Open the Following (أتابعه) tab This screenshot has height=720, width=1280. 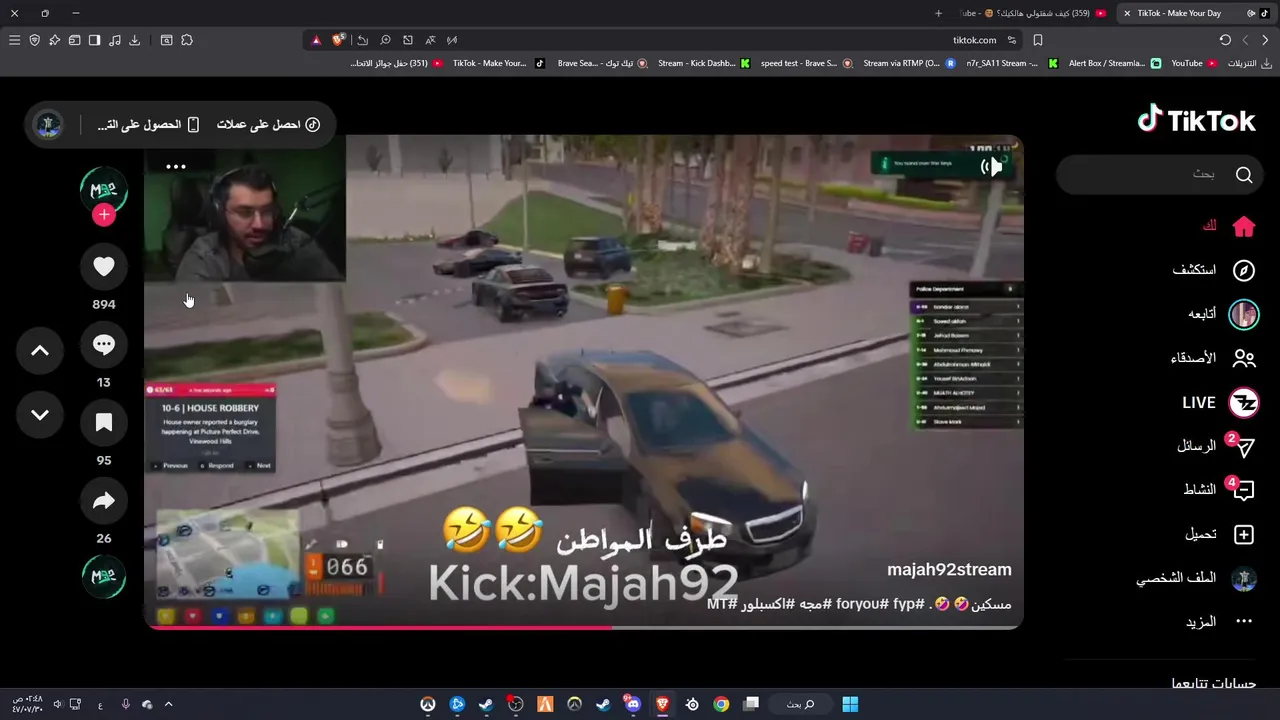click(x=1223, y=314)
